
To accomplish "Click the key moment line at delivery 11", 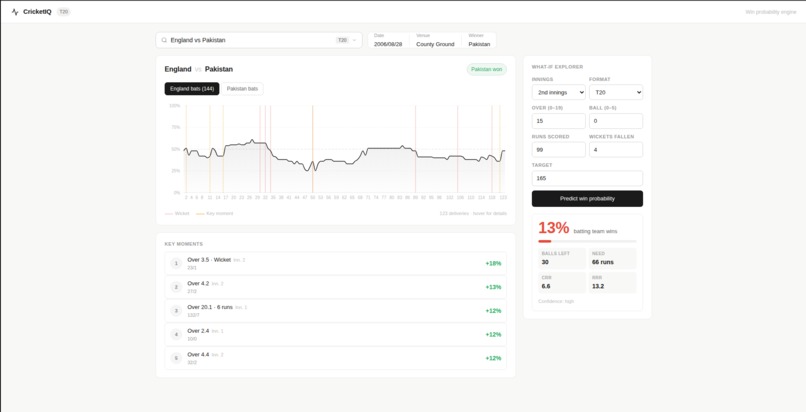I will point(210,149).
